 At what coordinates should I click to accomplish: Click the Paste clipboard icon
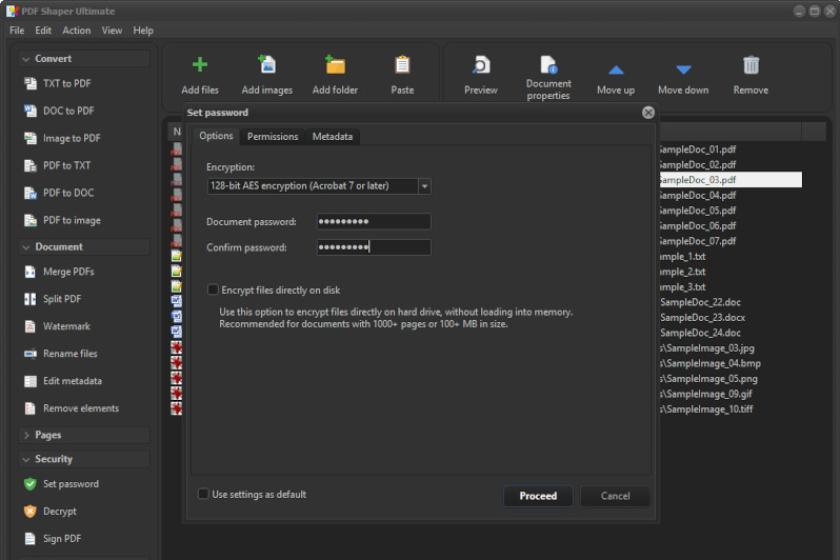[x=402, y=65]
